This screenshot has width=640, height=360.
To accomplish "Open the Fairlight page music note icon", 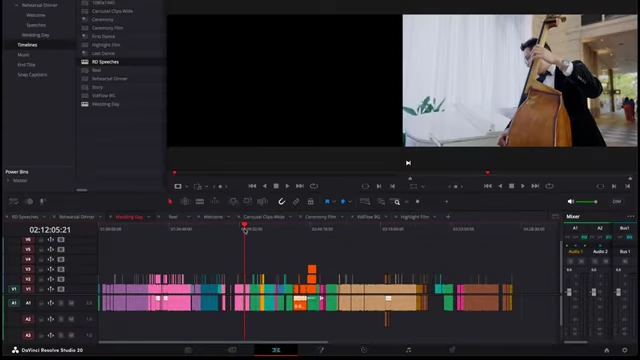I will [x=408, y=350].
